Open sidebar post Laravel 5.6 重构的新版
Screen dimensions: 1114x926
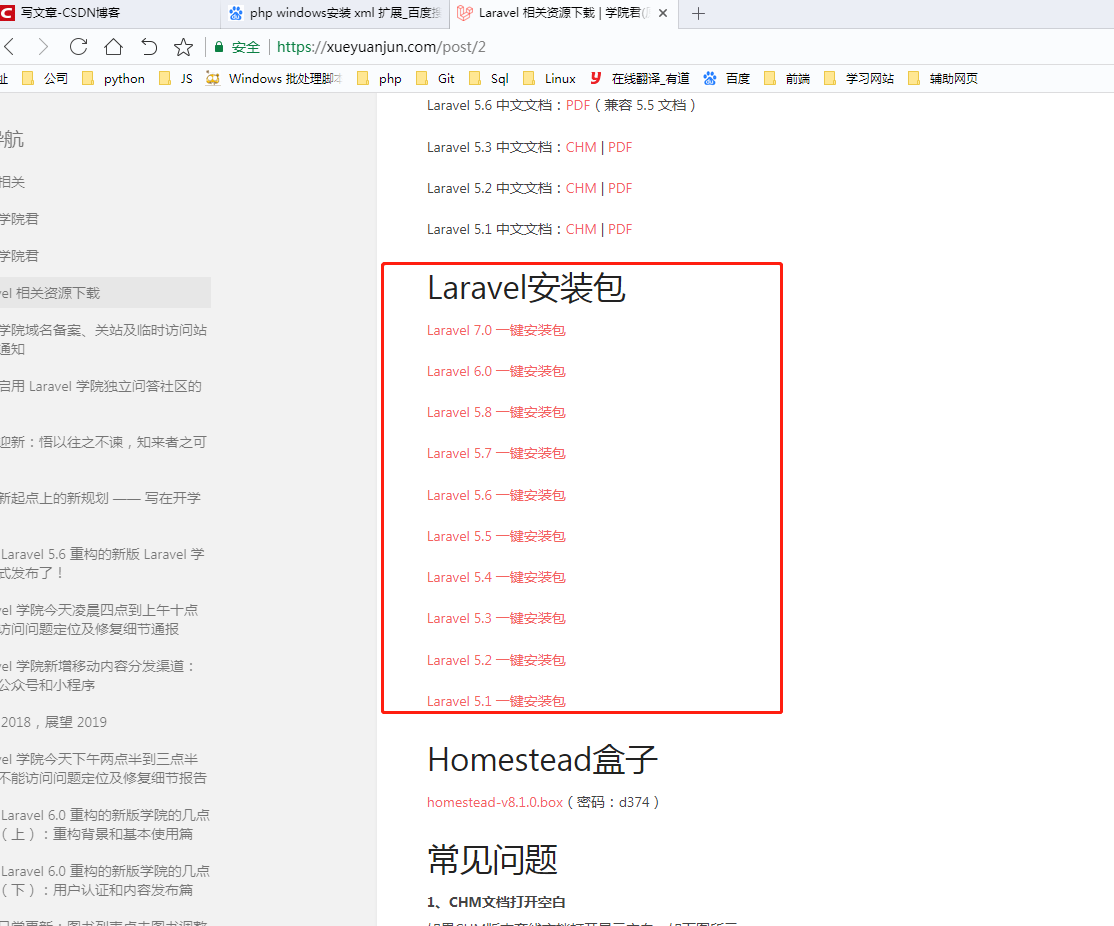102,564
